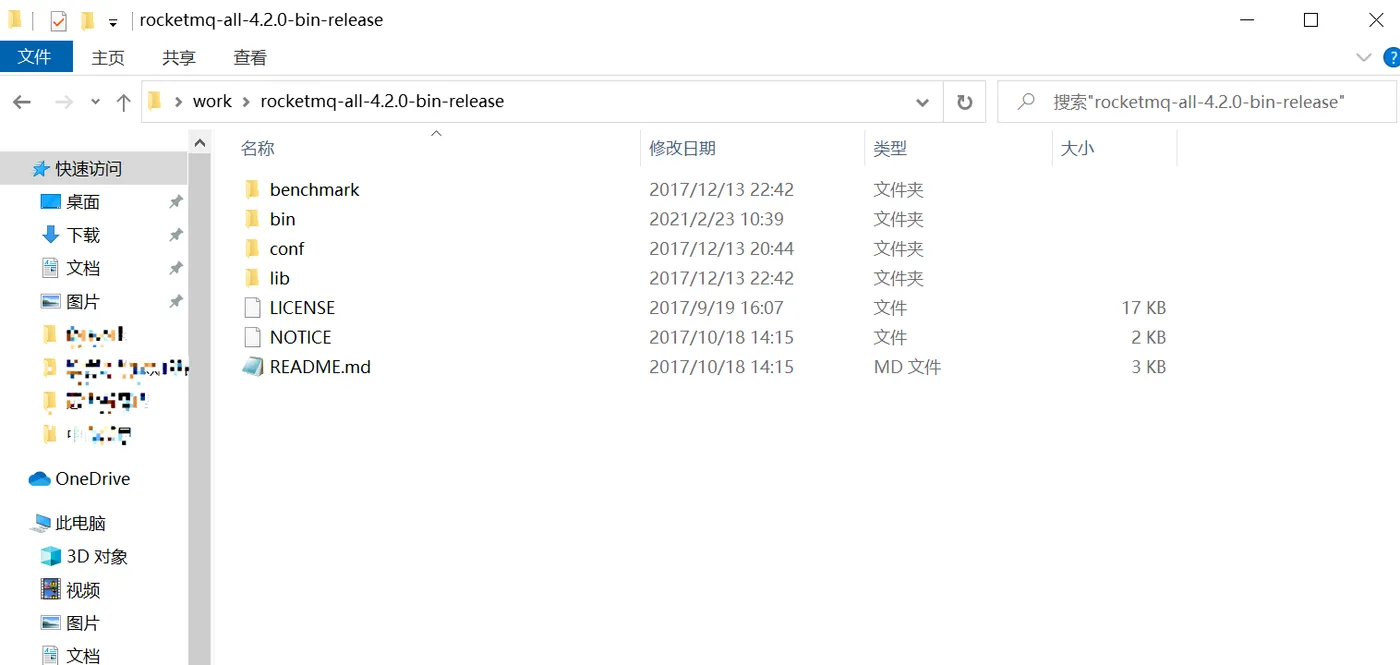Select the lib folder icon
The height and width of the screenshot is (665, 1400).
click(x=252, y=278)
